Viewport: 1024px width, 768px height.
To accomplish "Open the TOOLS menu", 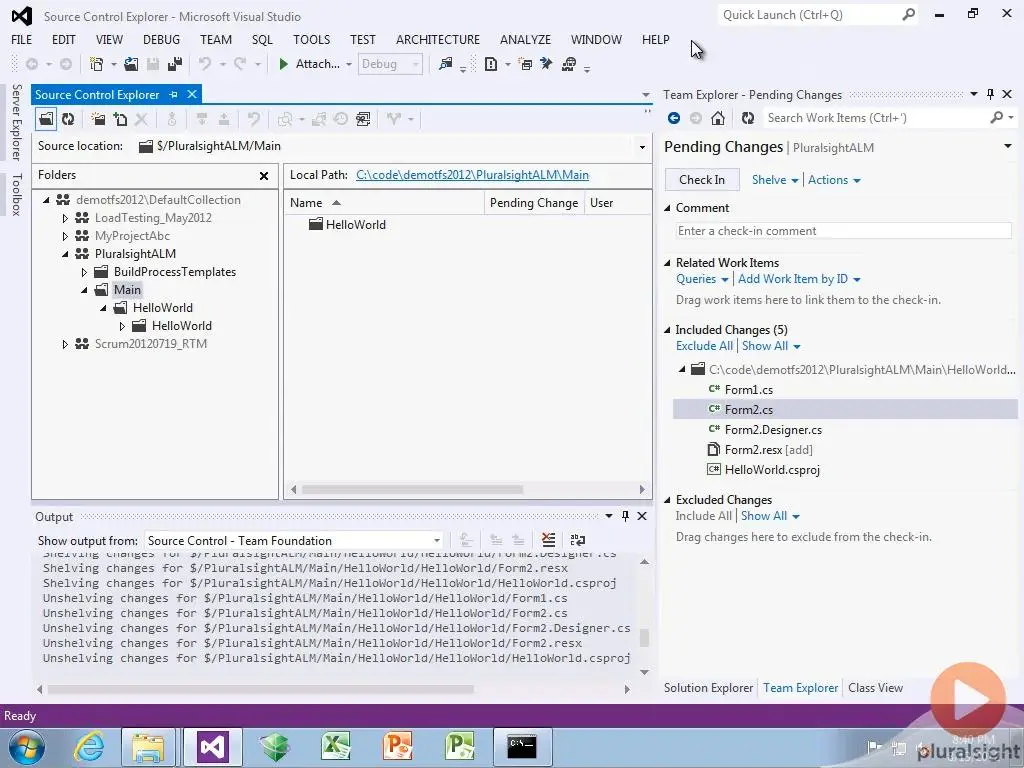I will coord(312,40).
